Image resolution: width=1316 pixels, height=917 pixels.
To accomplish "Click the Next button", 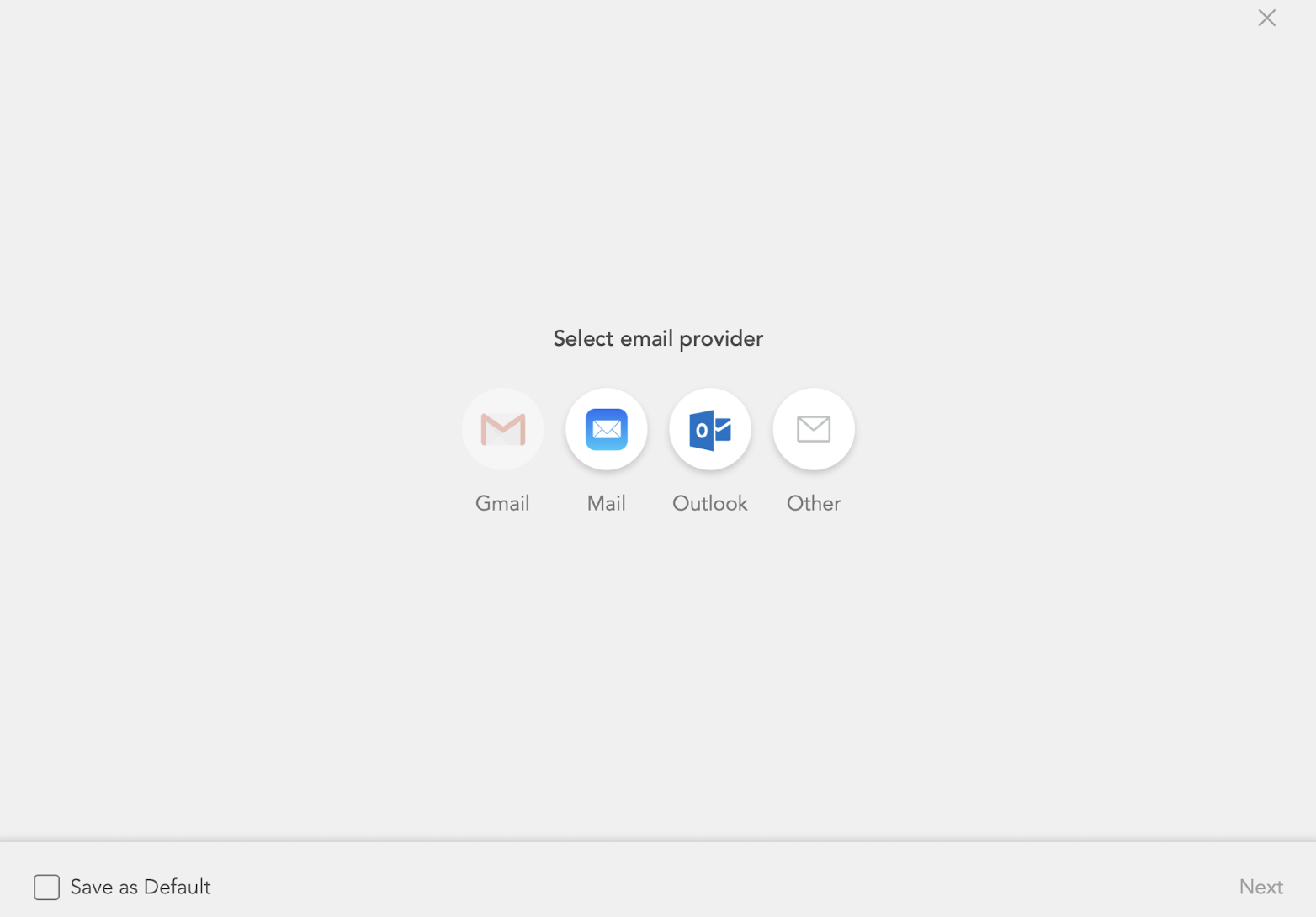I will pos(1260,887).
